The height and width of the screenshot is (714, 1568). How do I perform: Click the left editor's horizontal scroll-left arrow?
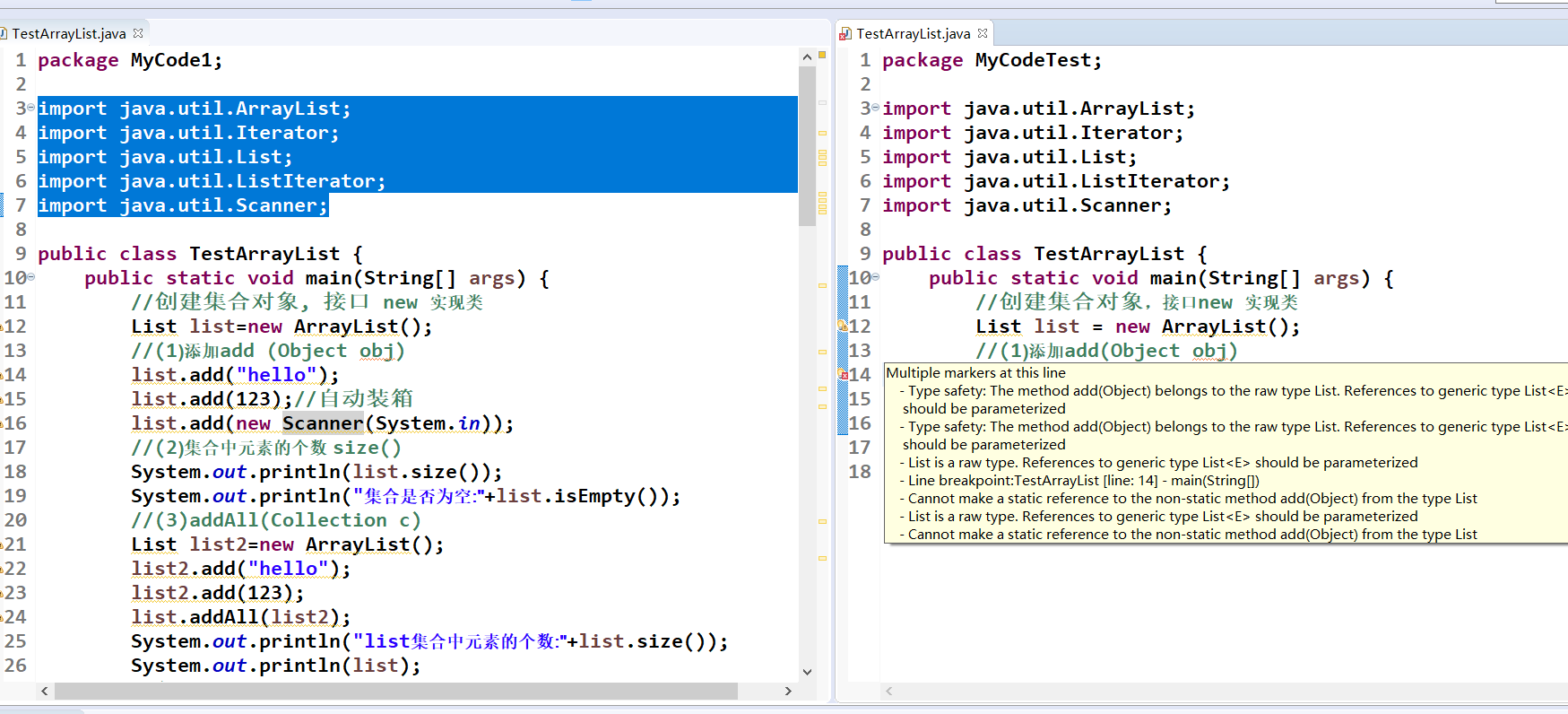pyautogui.click(x=45, y=691)
